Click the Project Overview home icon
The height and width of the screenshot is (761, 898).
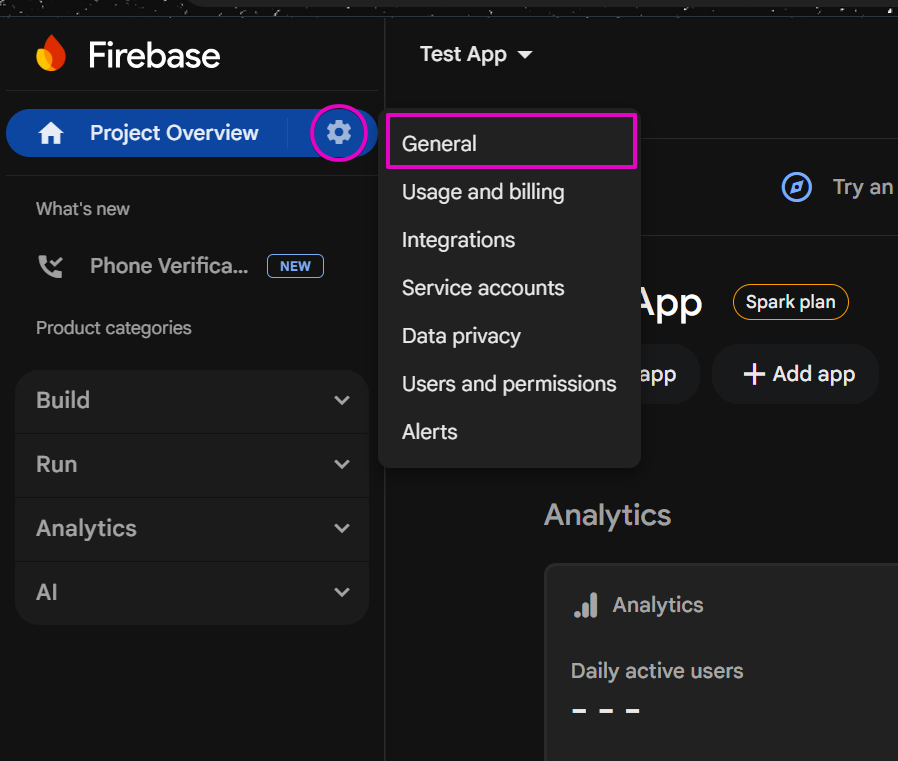[51, 133]
